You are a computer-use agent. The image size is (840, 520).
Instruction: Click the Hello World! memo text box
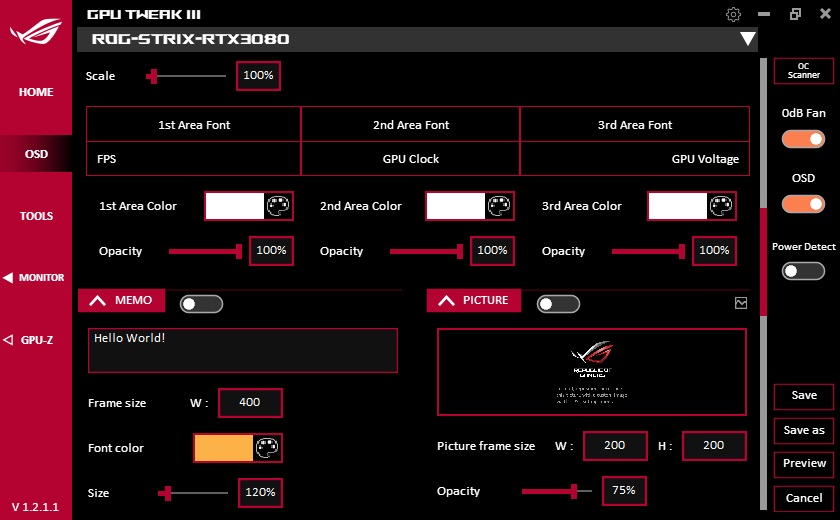coord(243,351)
